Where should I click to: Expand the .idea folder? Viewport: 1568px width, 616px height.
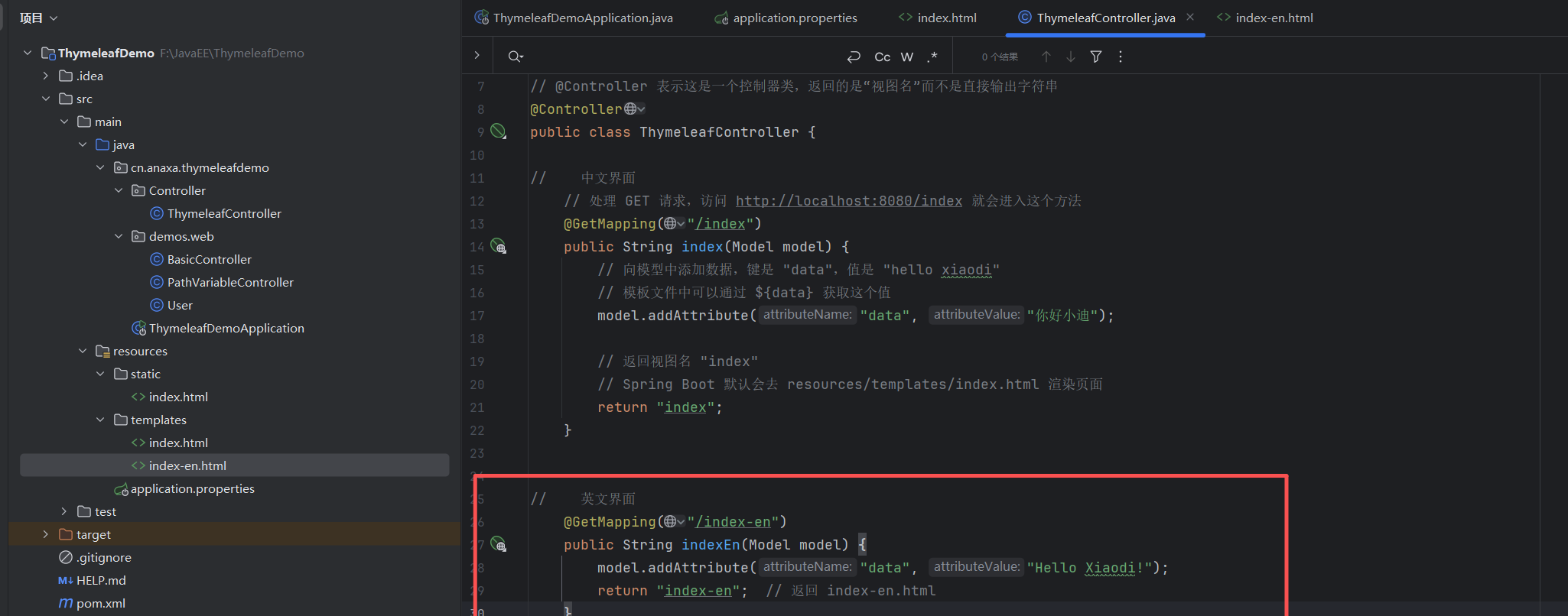click(46, 76)
